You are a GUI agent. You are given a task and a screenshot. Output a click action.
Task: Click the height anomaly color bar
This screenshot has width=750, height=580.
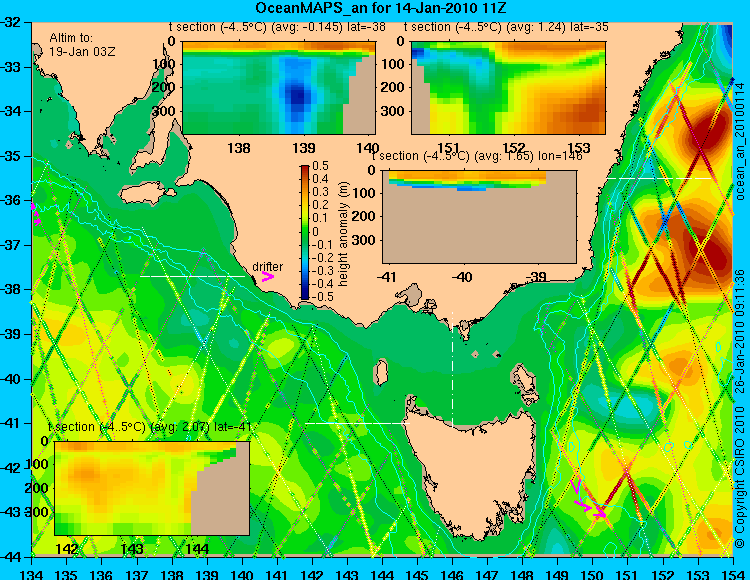305,232
